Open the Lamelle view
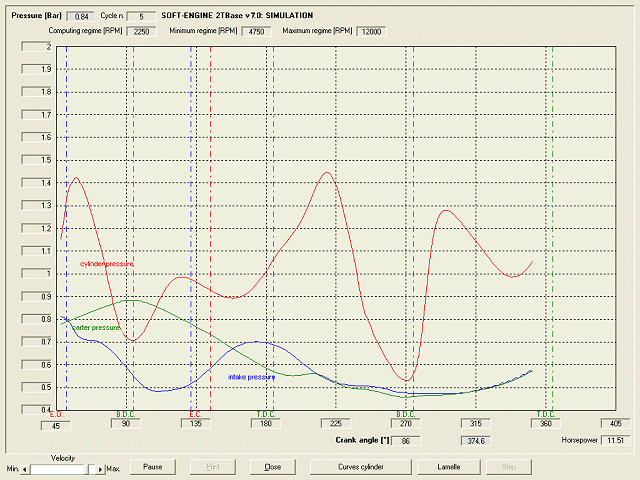 [x=449, y=467]
